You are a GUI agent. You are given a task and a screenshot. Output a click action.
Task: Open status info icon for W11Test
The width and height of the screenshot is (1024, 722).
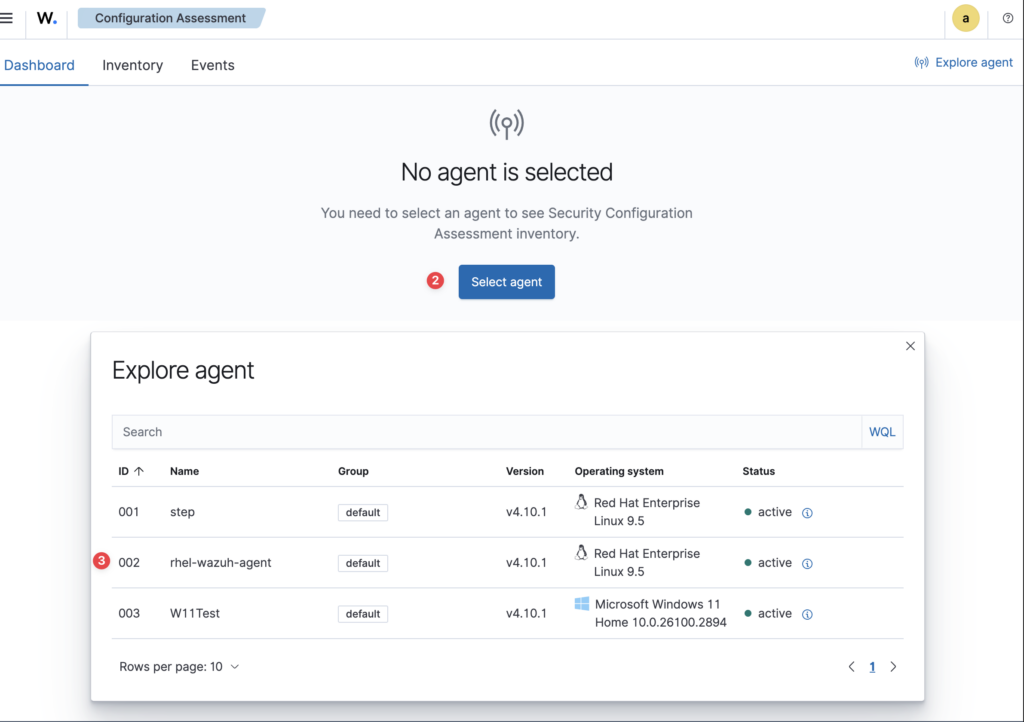(x=807, y=615)
